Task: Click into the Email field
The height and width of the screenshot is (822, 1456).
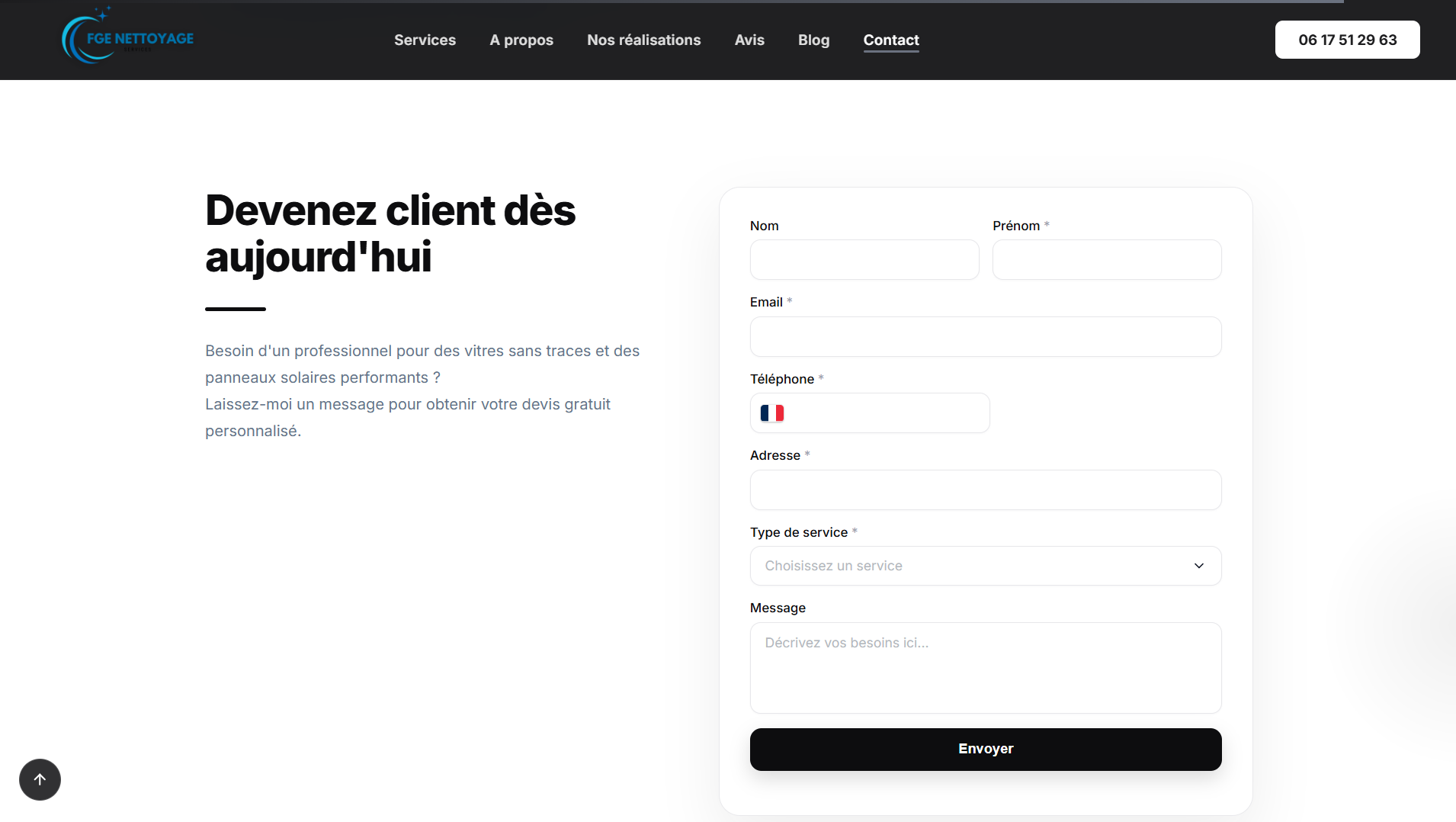Action: pos(986,337)
